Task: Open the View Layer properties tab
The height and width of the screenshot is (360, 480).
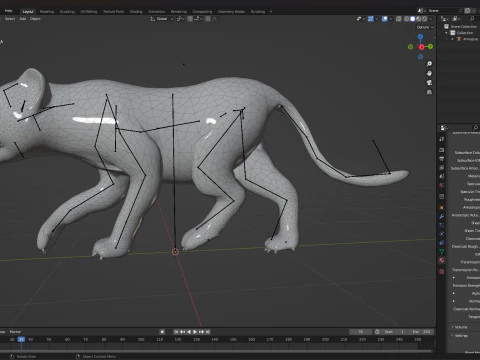Action: tap(442, 167)
